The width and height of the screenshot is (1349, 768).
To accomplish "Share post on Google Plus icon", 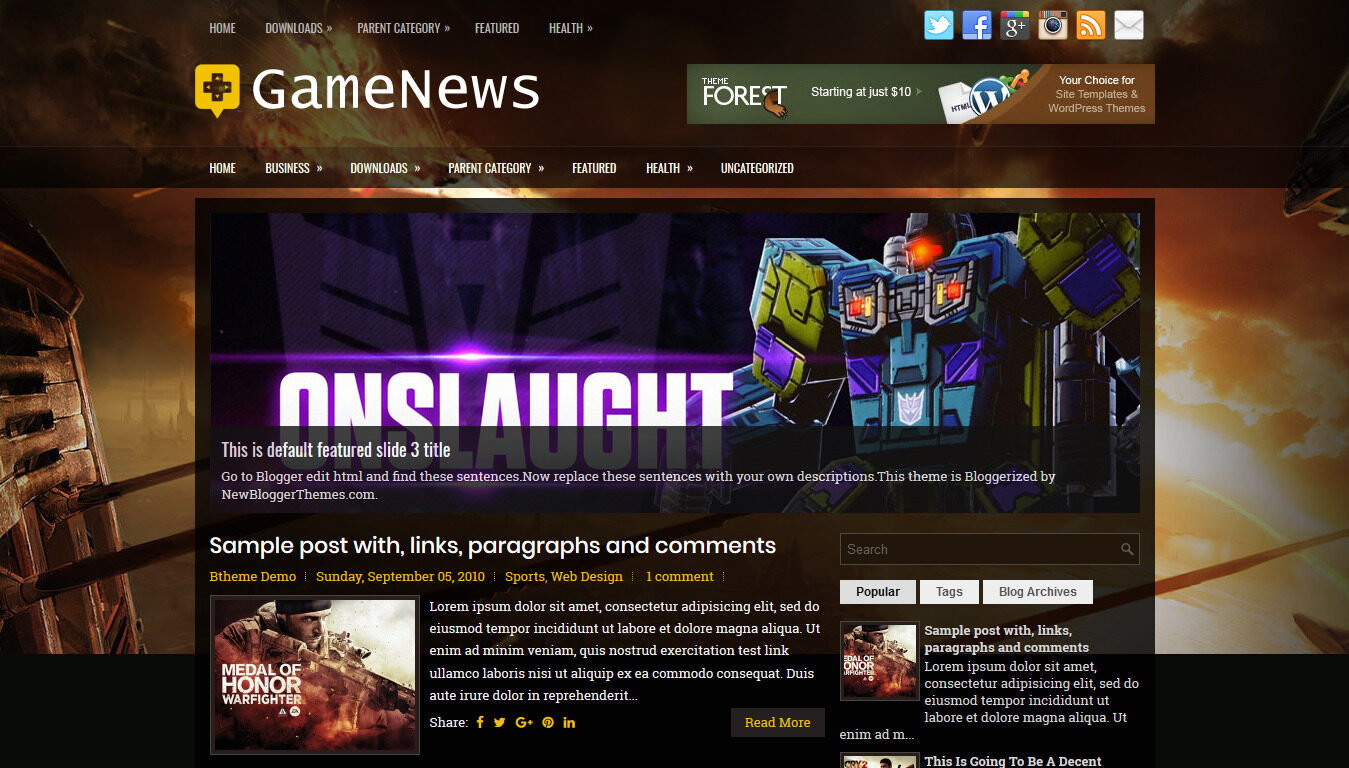I will 524,722.
